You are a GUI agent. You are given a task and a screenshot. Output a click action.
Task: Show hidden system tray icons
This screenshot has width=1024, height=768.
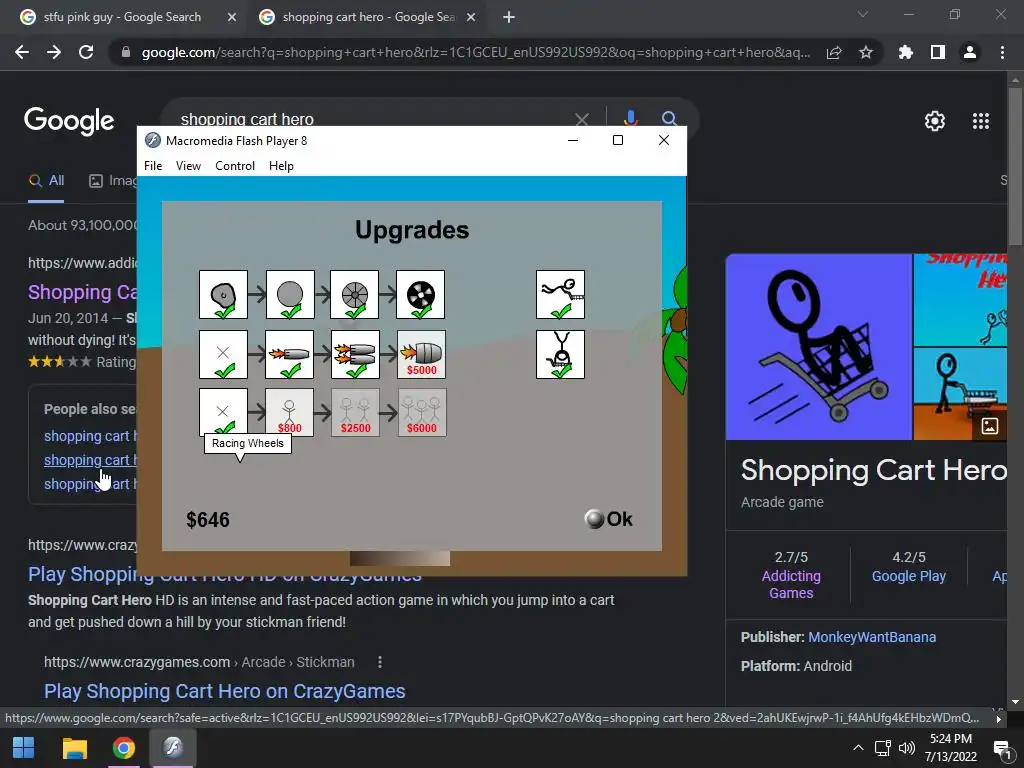tap(858, 748)
